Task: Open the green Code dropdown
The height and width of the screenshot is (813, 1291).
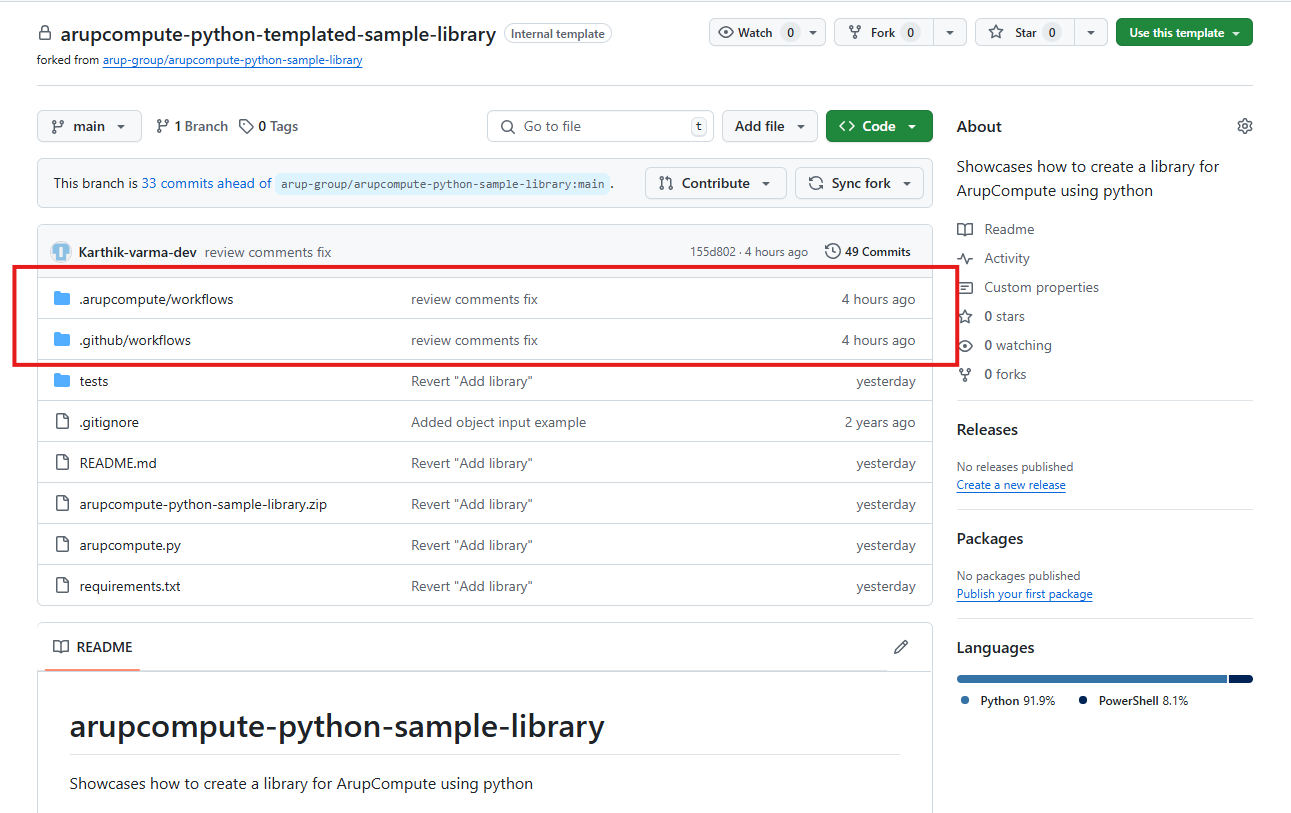Action: [878, 126]
